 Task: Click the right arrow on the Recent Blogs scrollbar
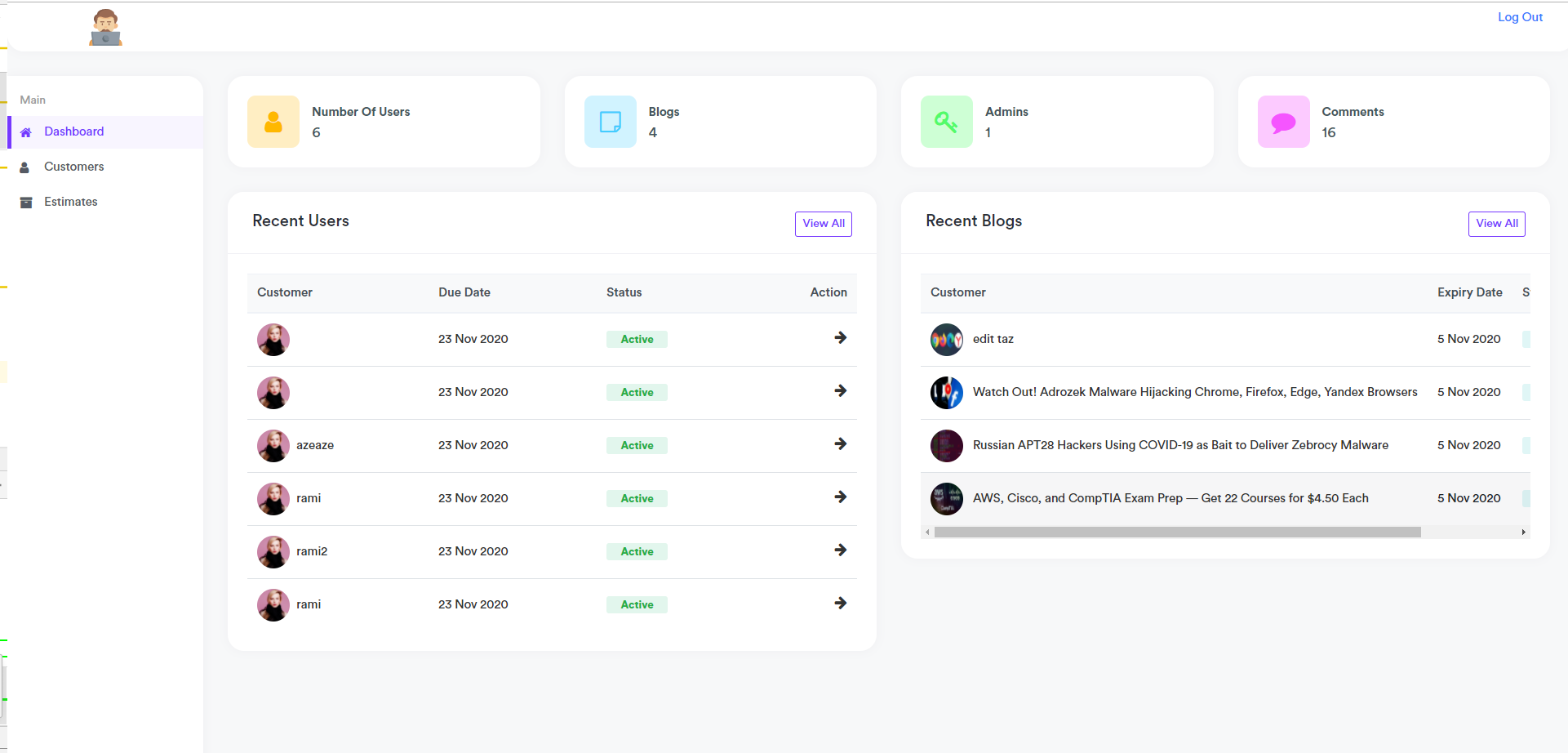(1523, 532)
